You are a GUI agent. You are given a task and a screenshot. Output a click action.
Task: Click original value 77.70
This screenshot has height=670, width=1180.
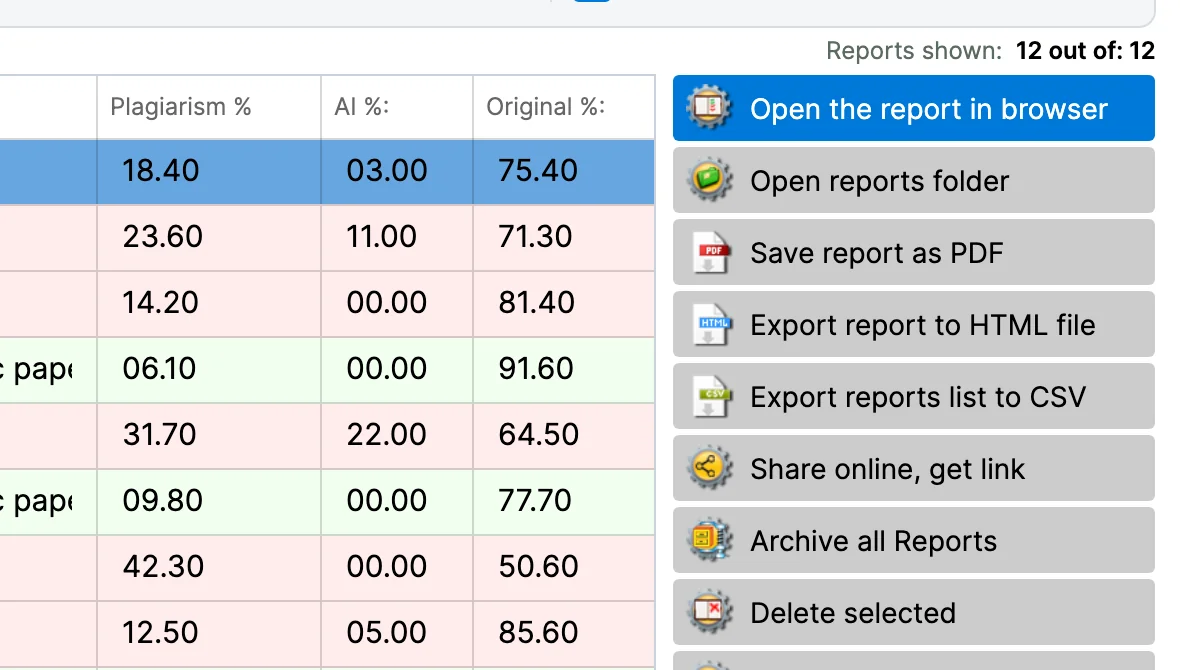(x=535, y=501)
